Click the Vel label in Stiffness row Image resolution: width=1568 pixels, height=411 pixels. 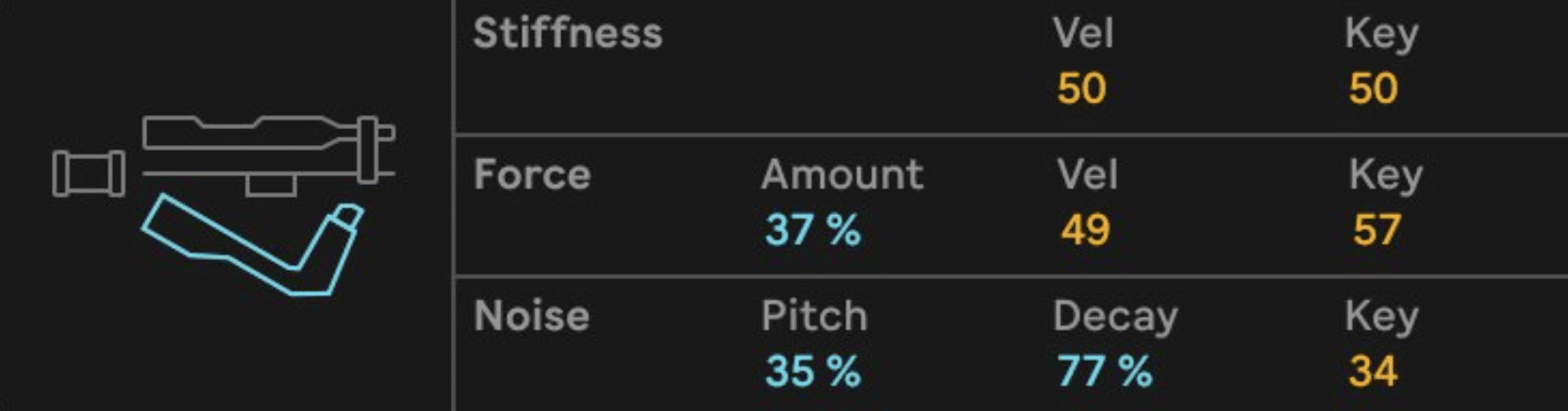(x=1083, y=34)
